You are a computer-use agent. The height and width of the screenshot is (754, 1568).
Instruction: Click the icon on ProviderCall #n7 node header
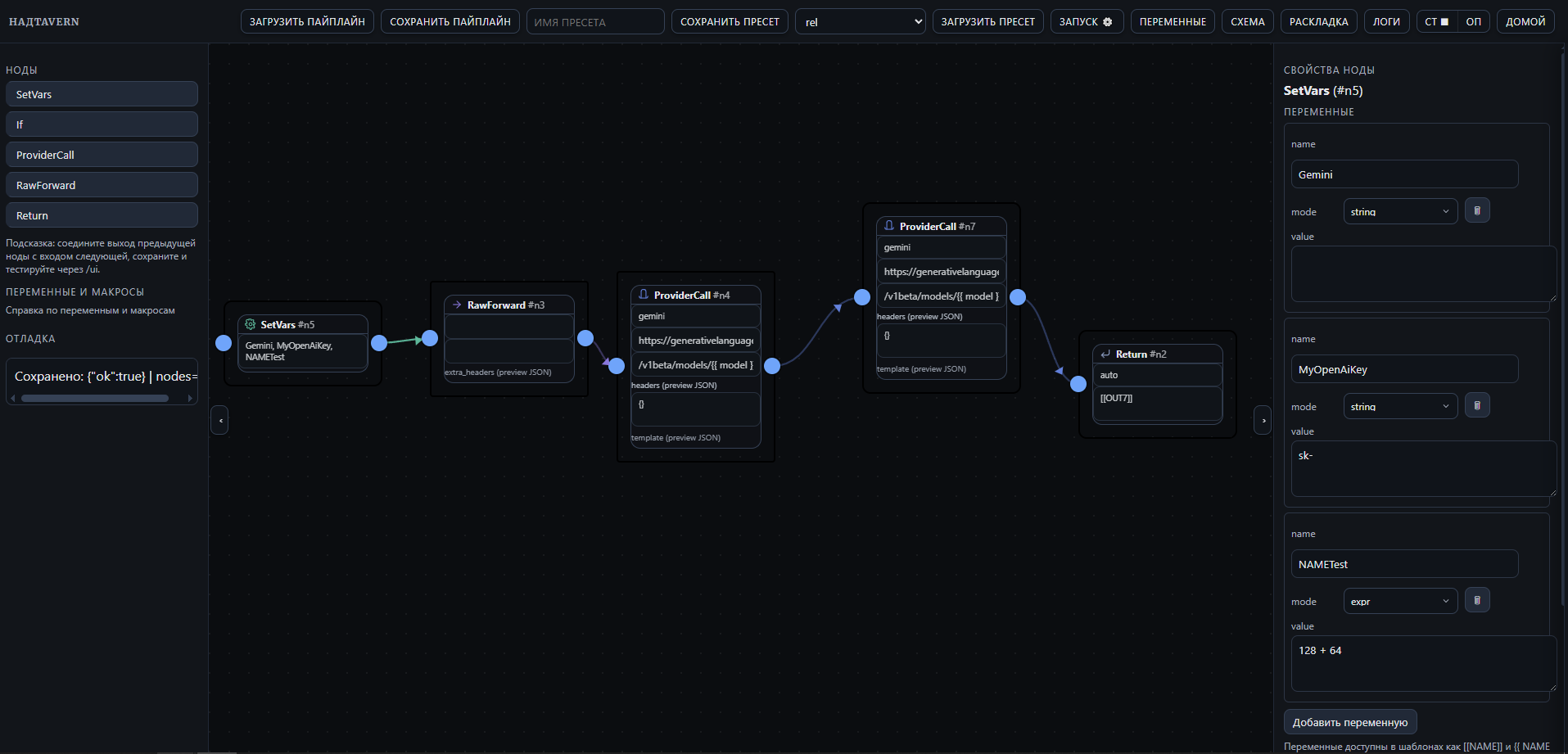889,226
